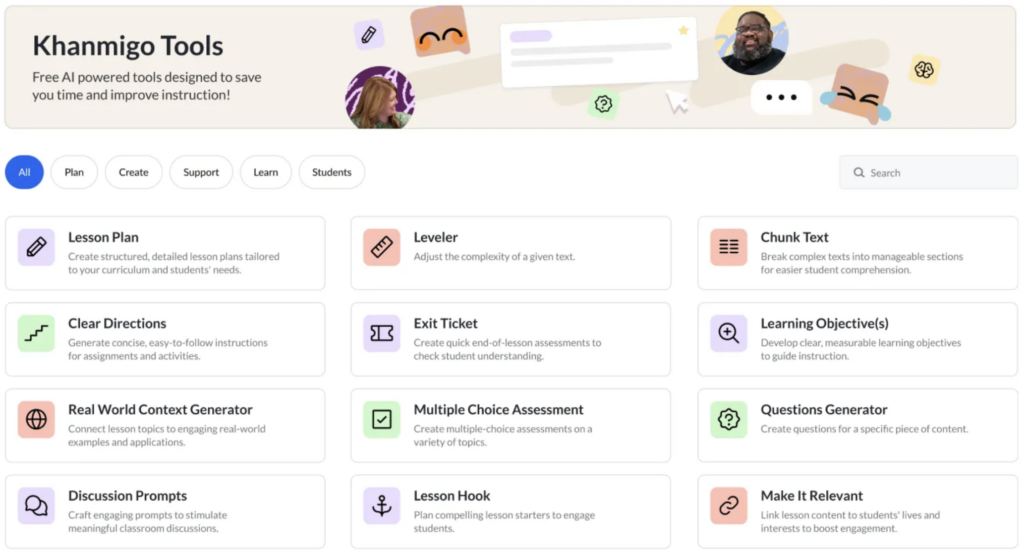
Task: Open the Exit Ticket tool title
Action: [445, 324]
